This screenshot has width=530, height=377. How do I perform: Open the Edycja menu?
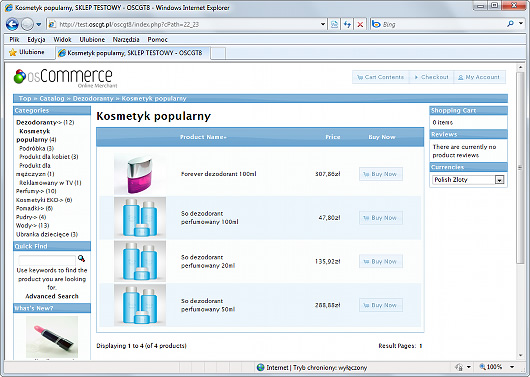36,40
